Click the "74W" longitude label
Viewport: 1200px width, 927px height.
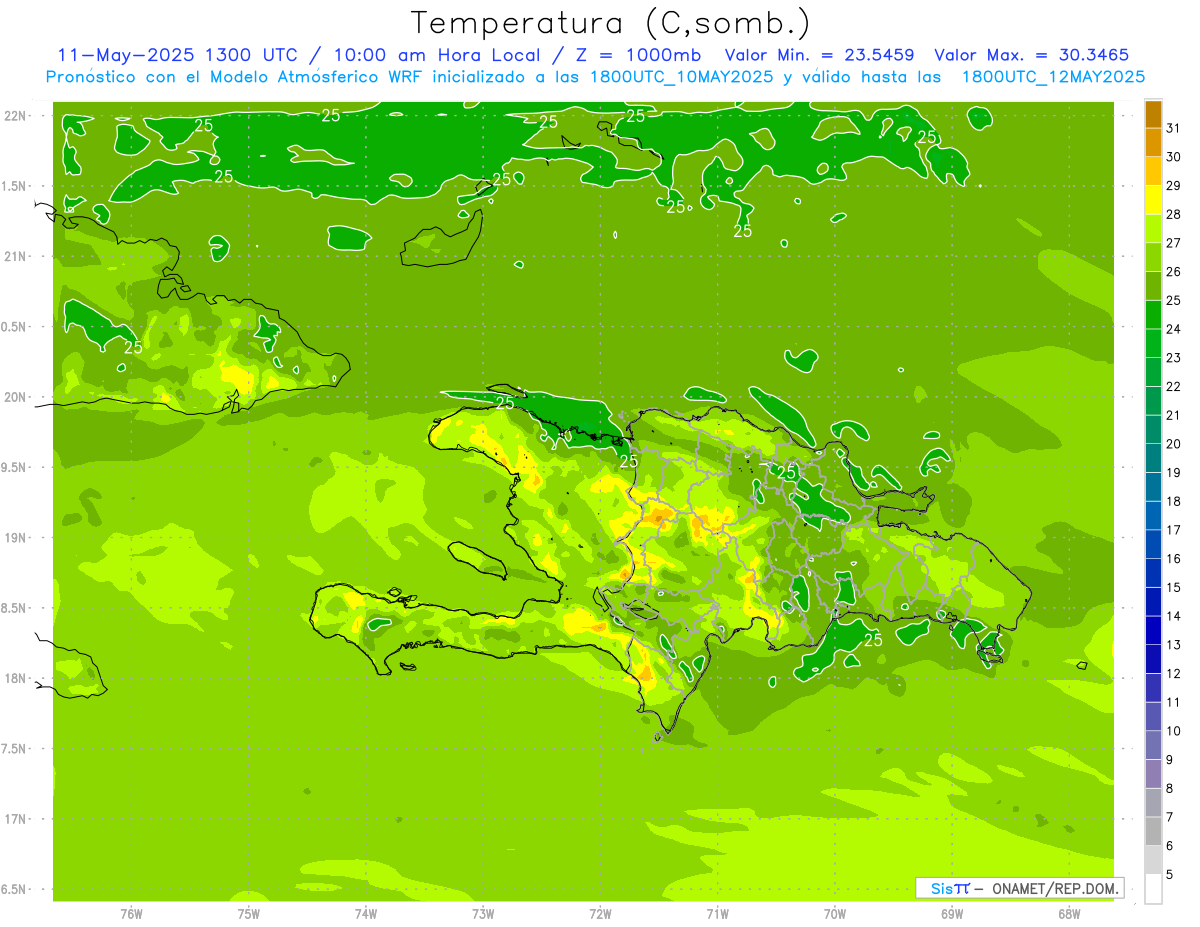click(366, 914)
